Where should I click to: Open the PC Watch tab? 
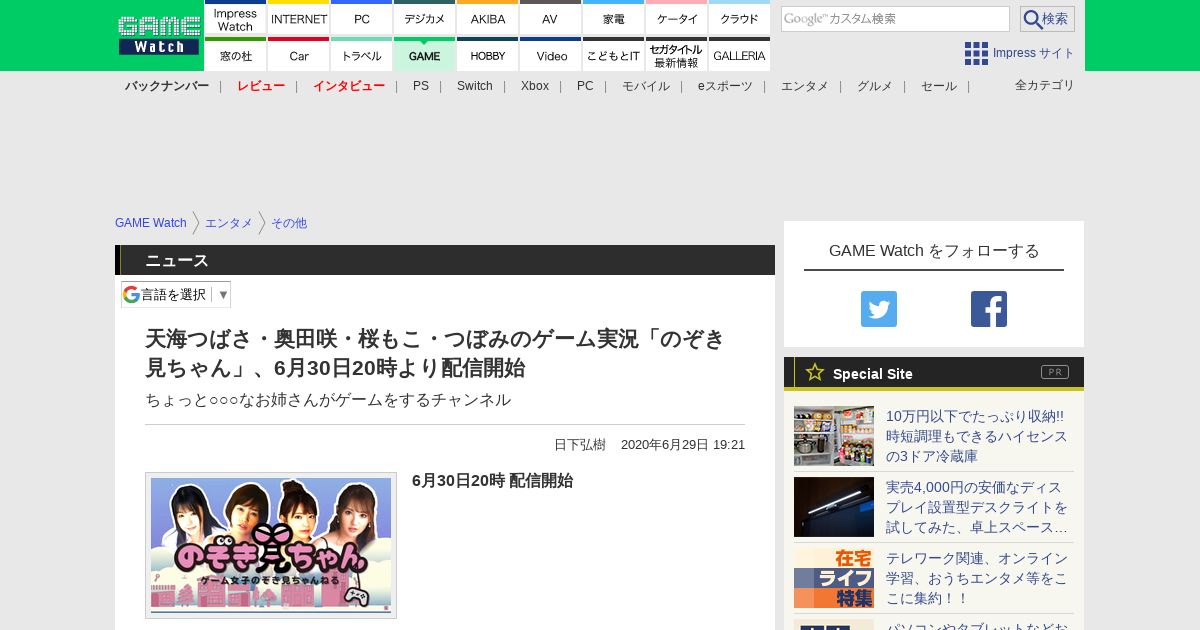tap(362, 18)
